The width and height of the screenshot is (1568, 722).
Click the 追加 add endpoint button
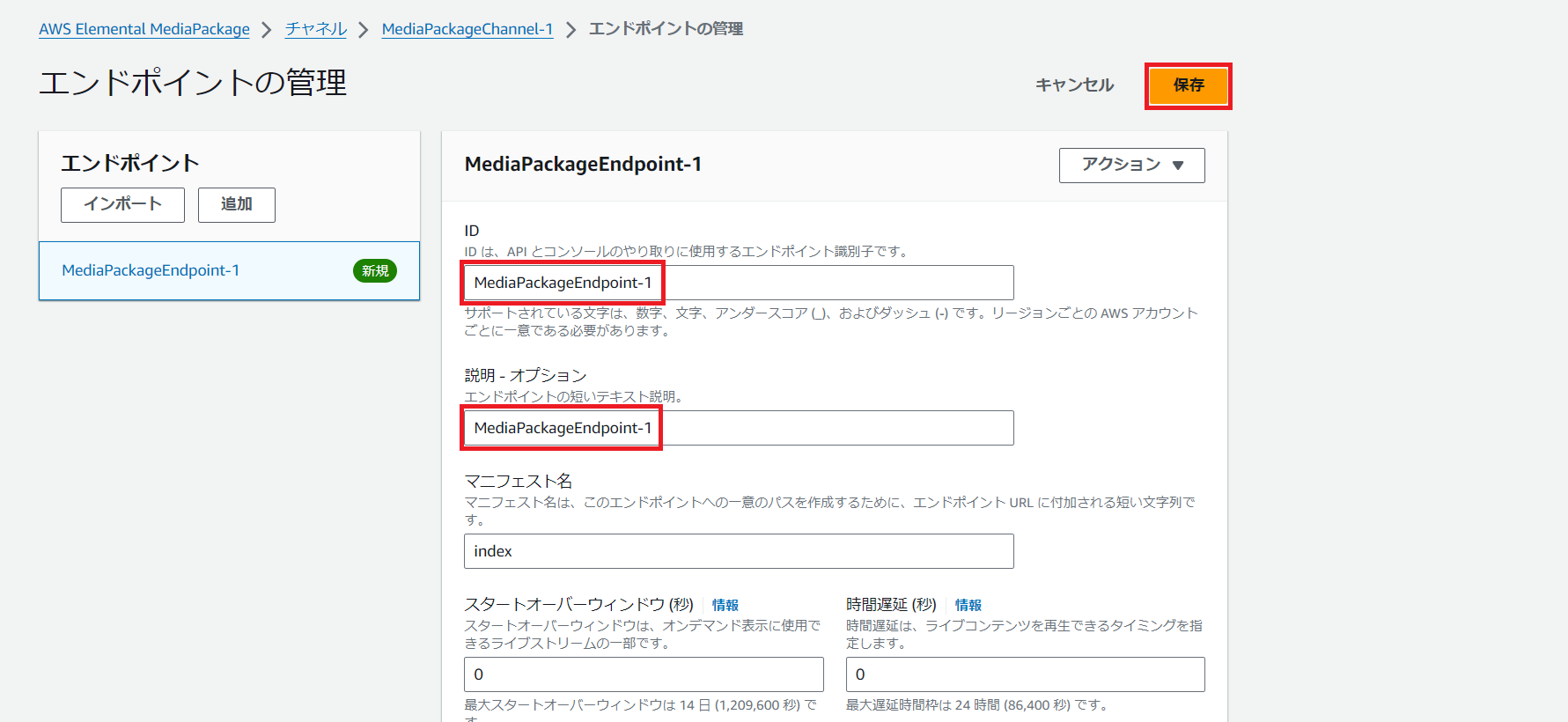pos(236,204)
